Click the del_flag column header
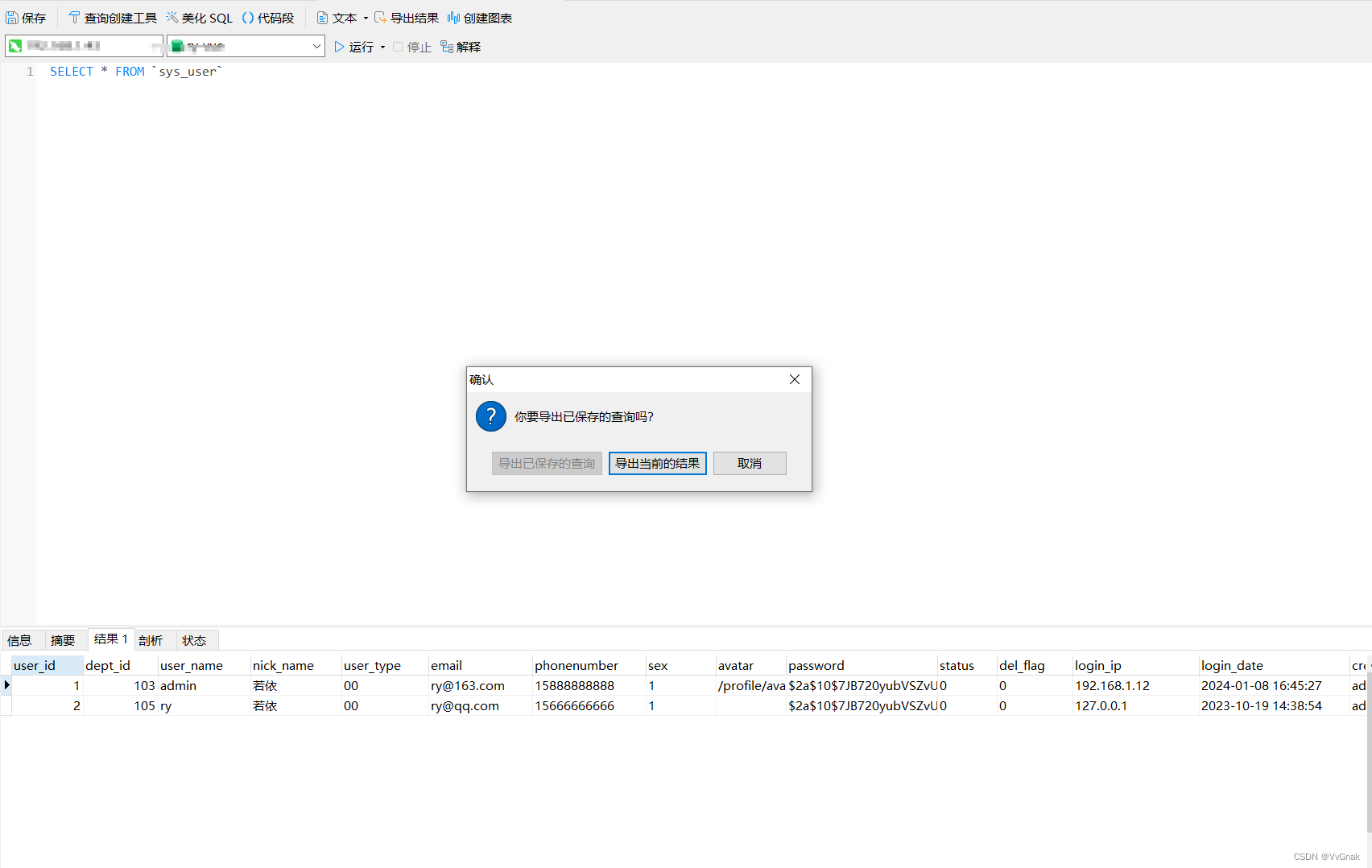This screenshot has height=868, width=1372. click(1035, 665)
